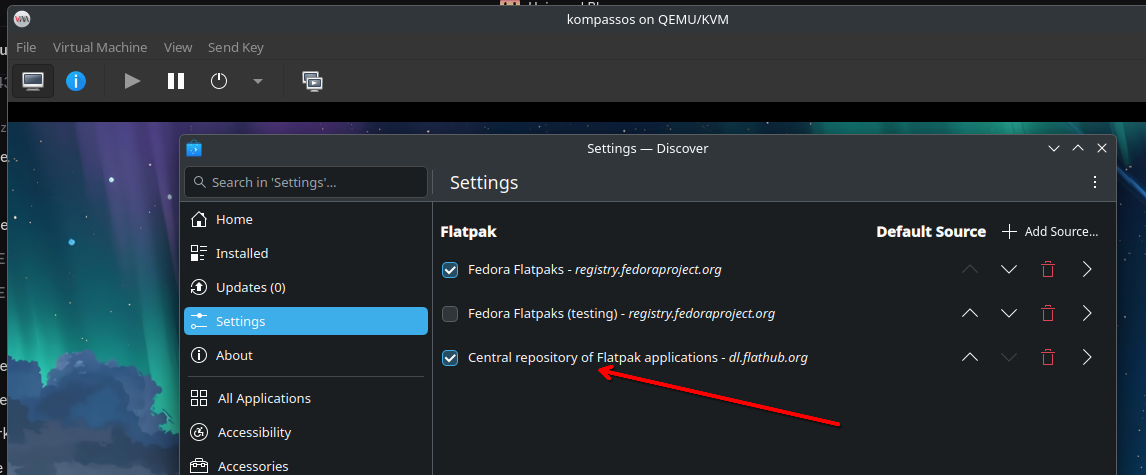Toggle the Central repository of Flatpak checkbox
Image resolution: width=1146 pixels, height=475 pixels.
450,358
